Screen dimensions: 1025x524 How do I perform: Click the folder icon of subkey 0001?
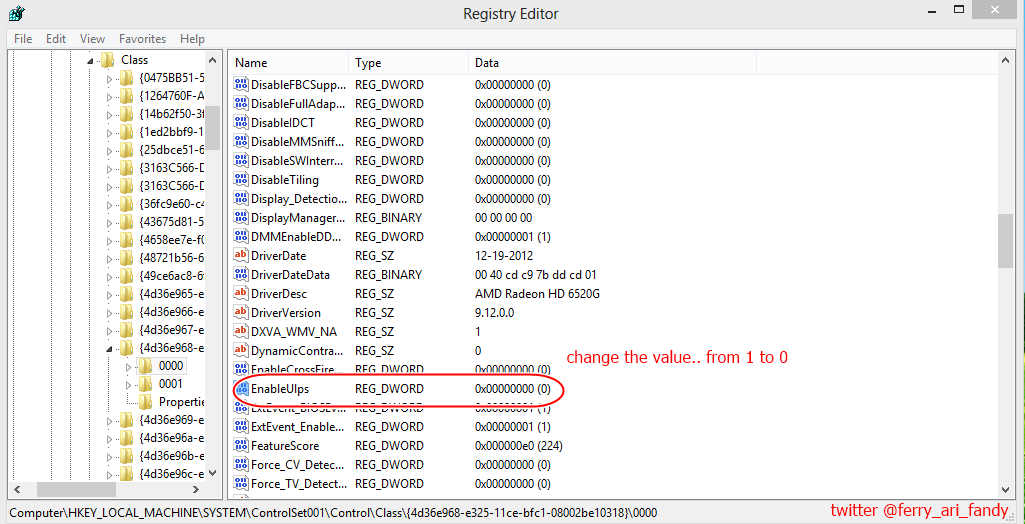point(145,384)
